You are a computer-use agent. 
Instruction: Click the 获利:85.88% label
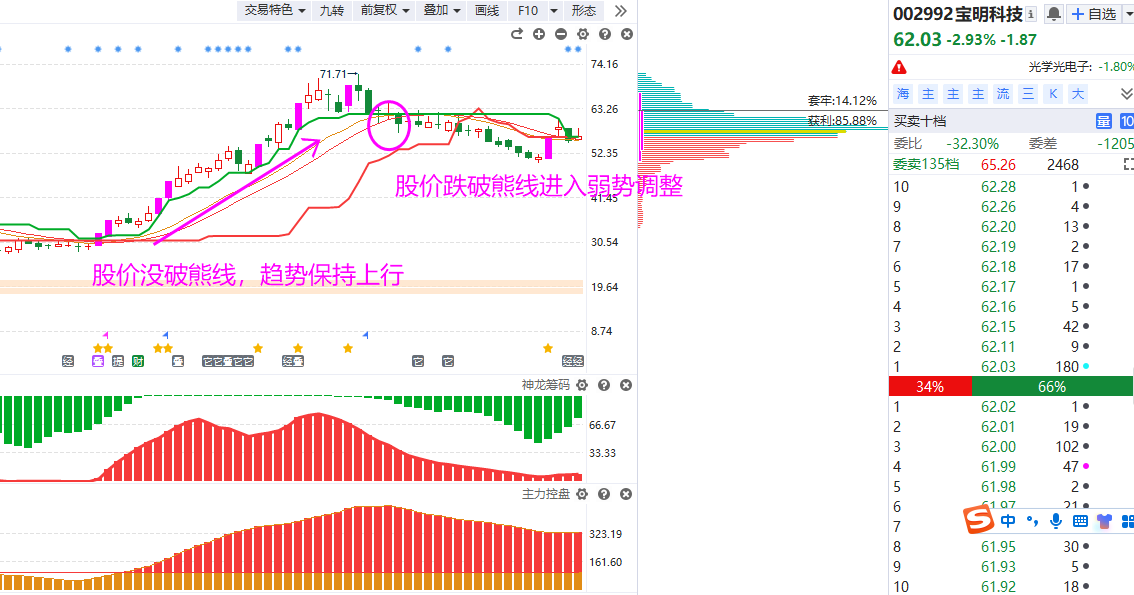tap(842, 121)
